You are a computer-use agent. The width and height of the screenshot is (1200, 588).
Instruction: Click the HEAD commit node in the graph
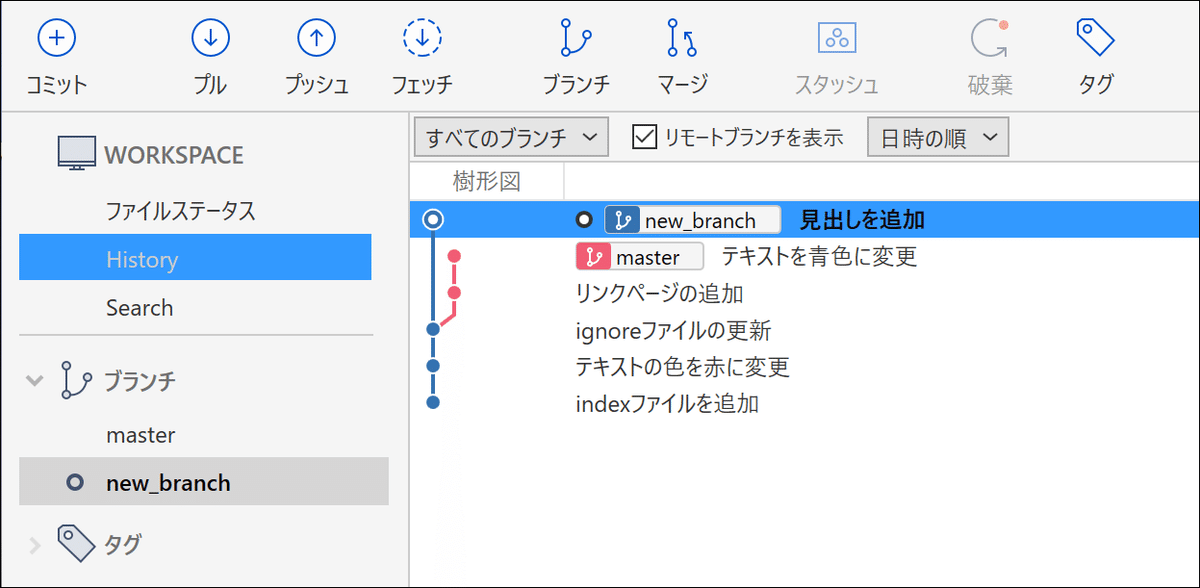point(433,220)
